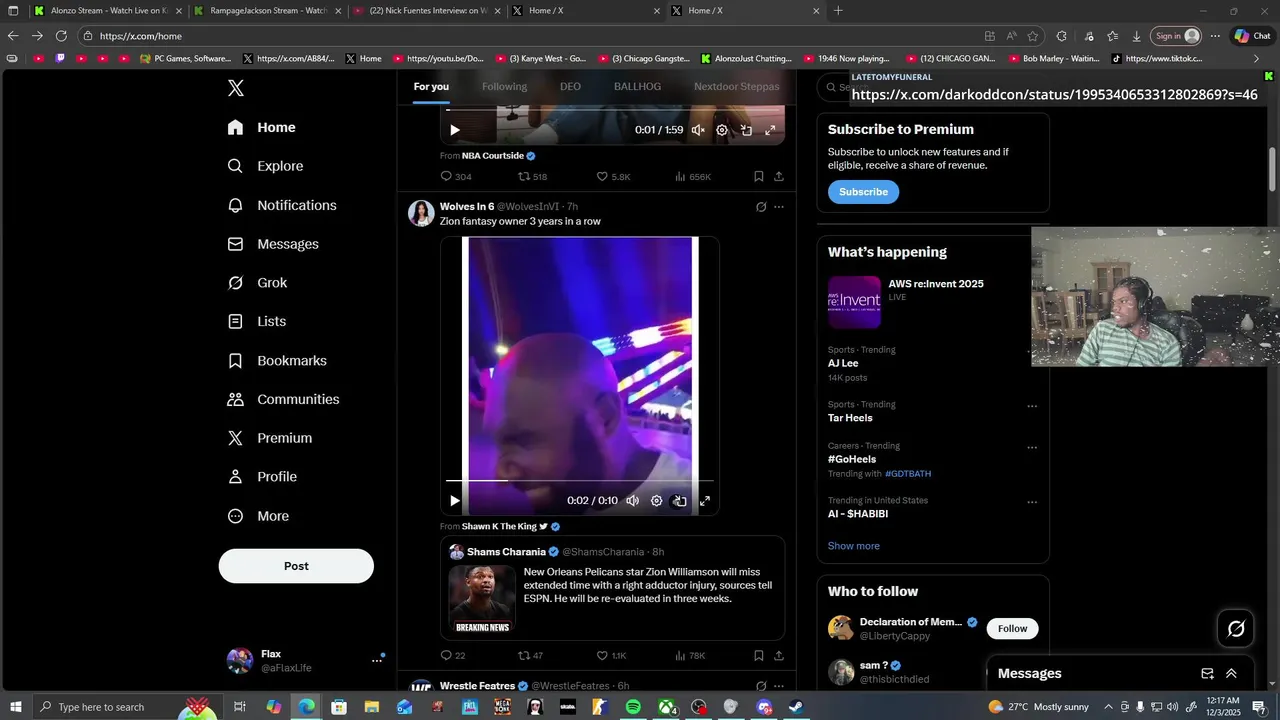The image size is (1280, 720).
Task: Compose new message in Messages drawer
Action: (x=1207, y=674)
